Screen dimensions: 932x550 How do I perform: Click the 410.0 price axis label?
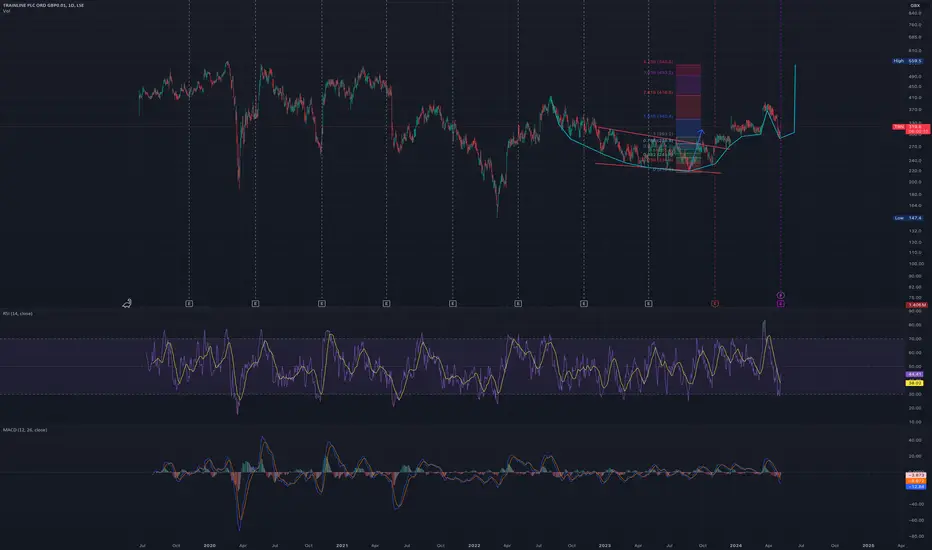(x=915, y=98)
